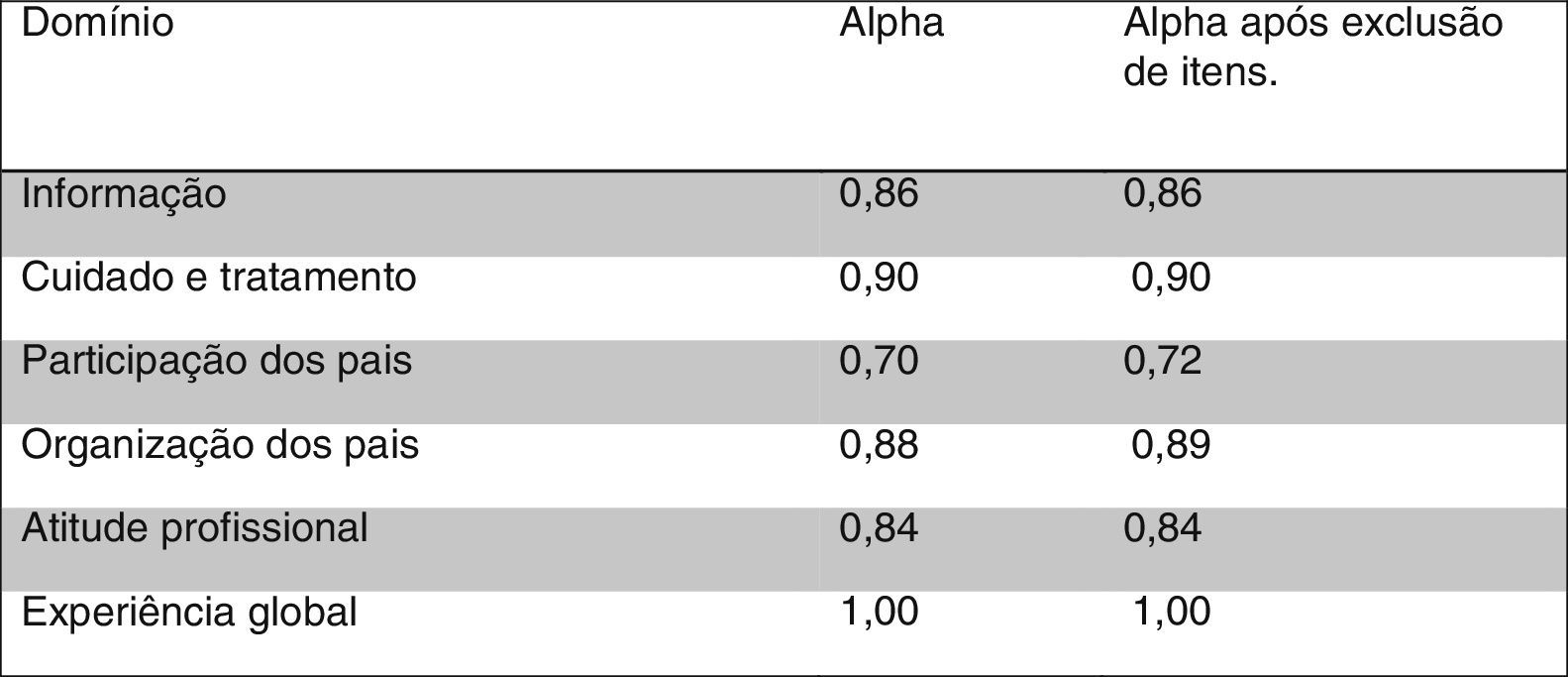The height and width of the screenshot is (677, 1568).
Task: Select the Experiência global row label
Action: [189, 612]
